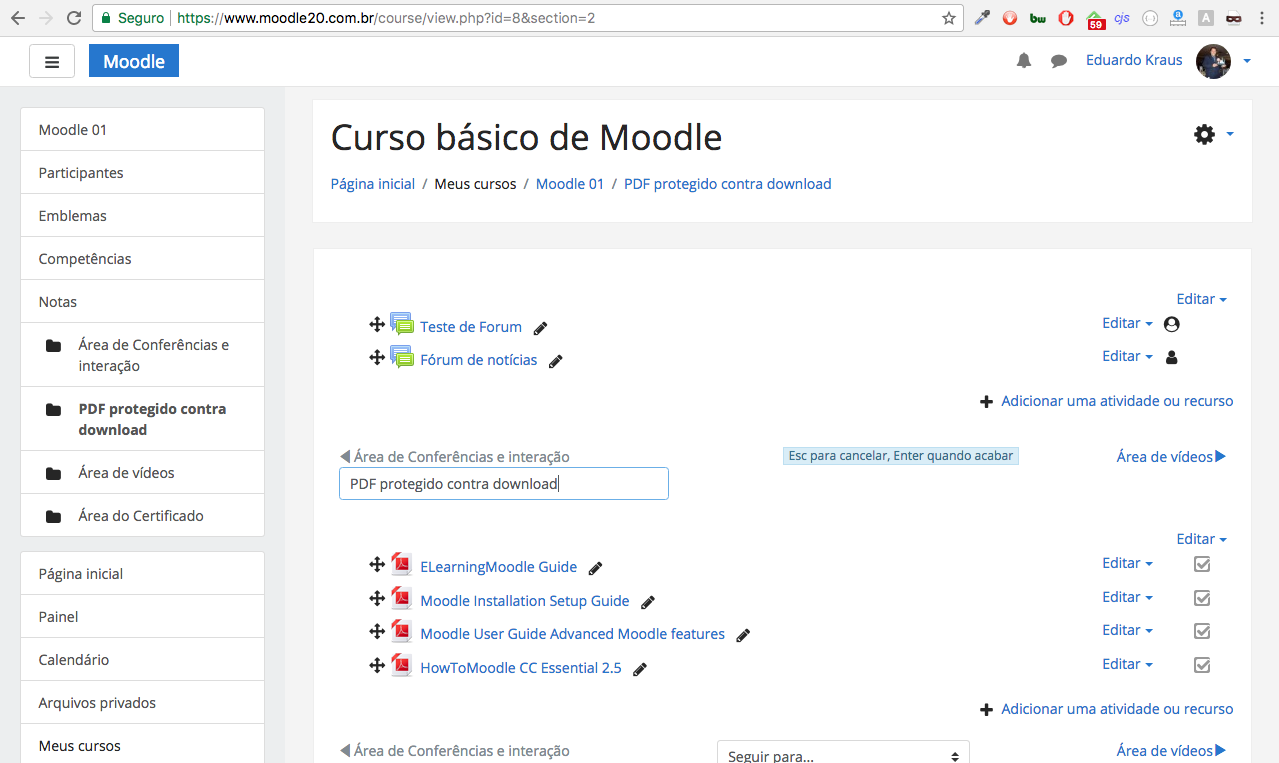Open the course settings gear icon
The width and height of the screenshot is (1279, 763).
pos(1204,134)
